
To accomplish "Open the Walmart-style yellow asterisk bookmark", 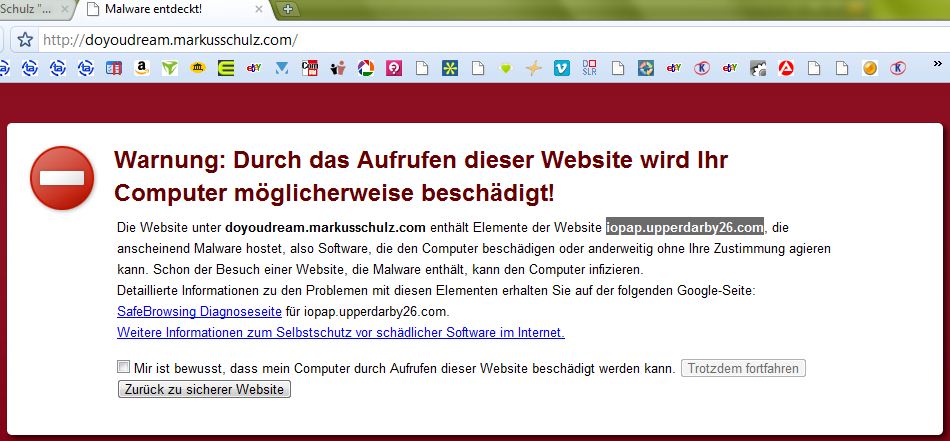I will click(450, 69).
